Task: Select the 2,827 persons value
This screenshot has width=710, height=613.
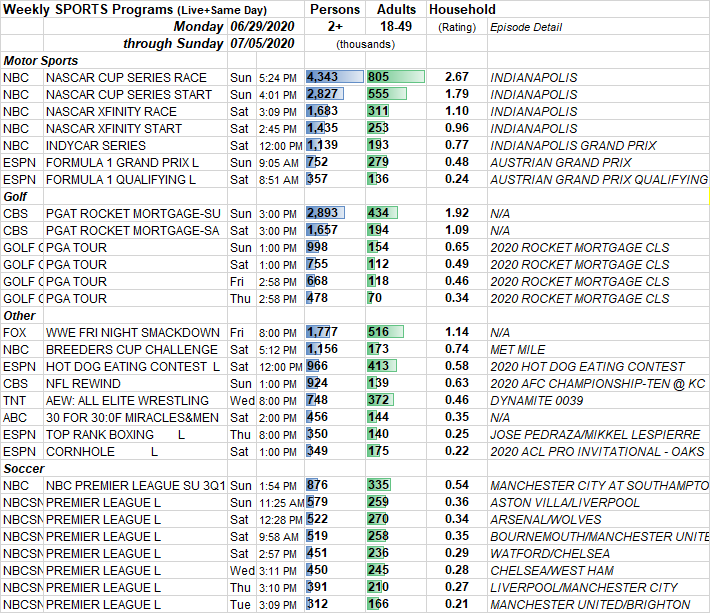Action: 322,94
